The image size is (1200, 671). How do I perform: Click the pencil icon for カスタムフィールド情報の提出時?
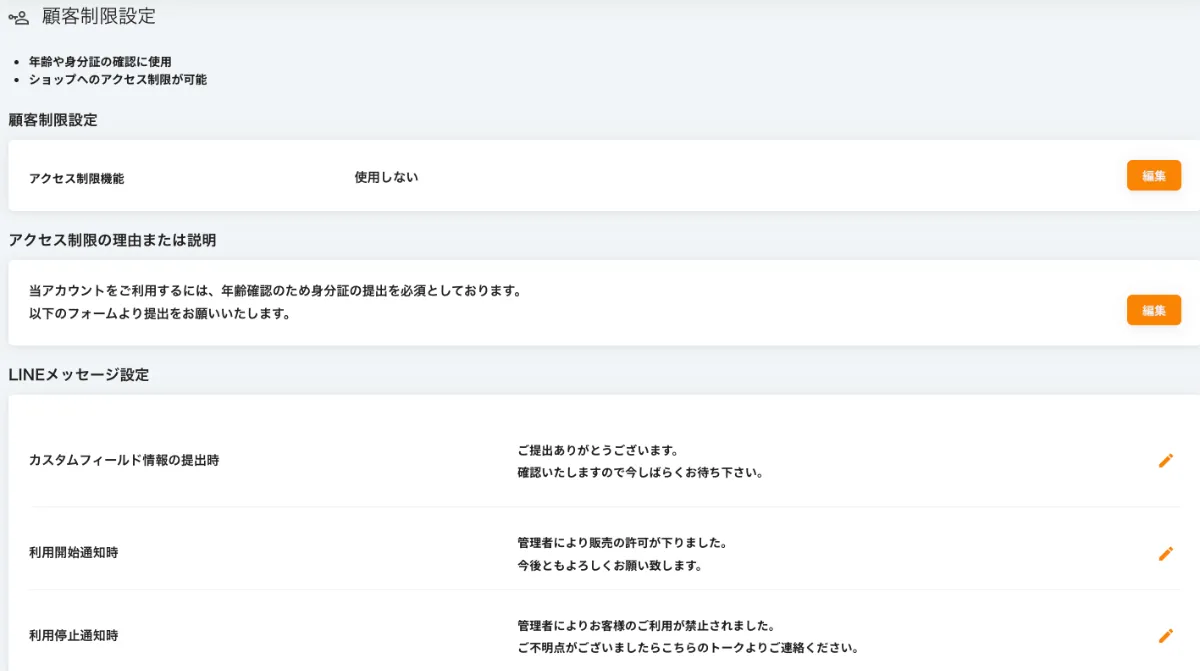(1166, 461)
